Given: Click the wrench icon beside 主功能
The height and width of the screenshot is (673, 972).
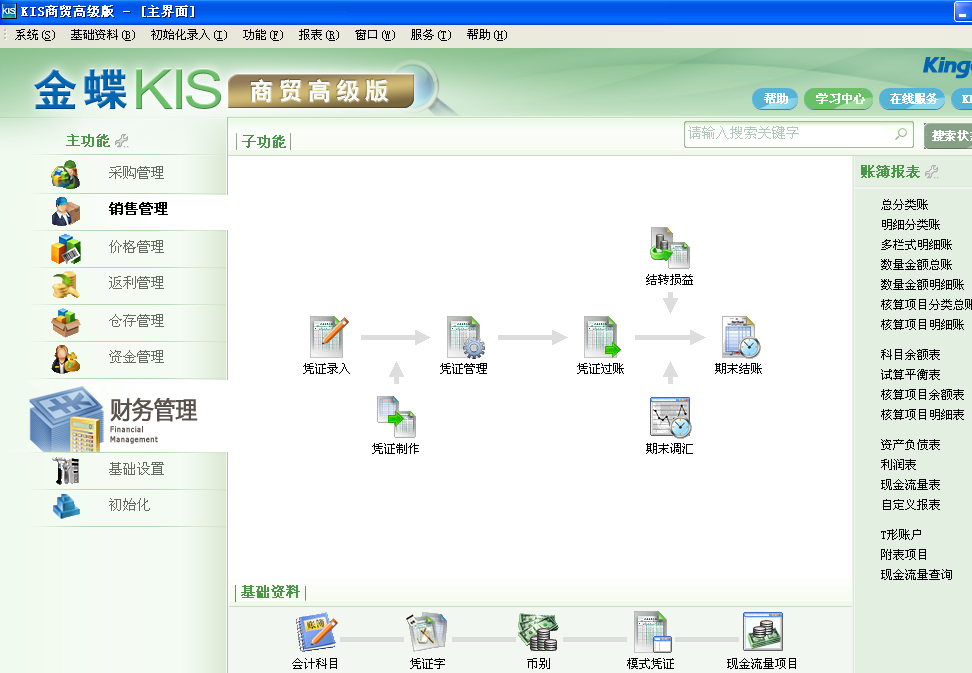Looking at the screenshot, I should coord(122,141).
